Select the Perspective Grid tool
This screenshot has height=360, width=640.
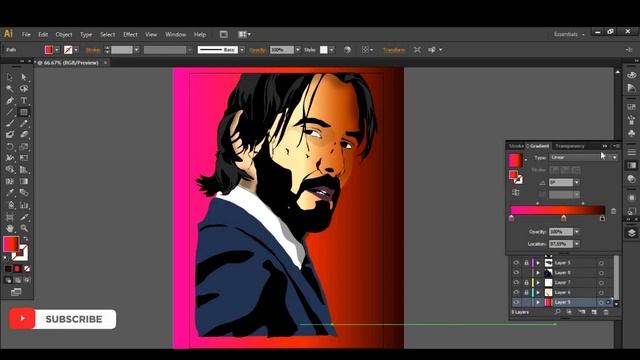coord(24,169)
